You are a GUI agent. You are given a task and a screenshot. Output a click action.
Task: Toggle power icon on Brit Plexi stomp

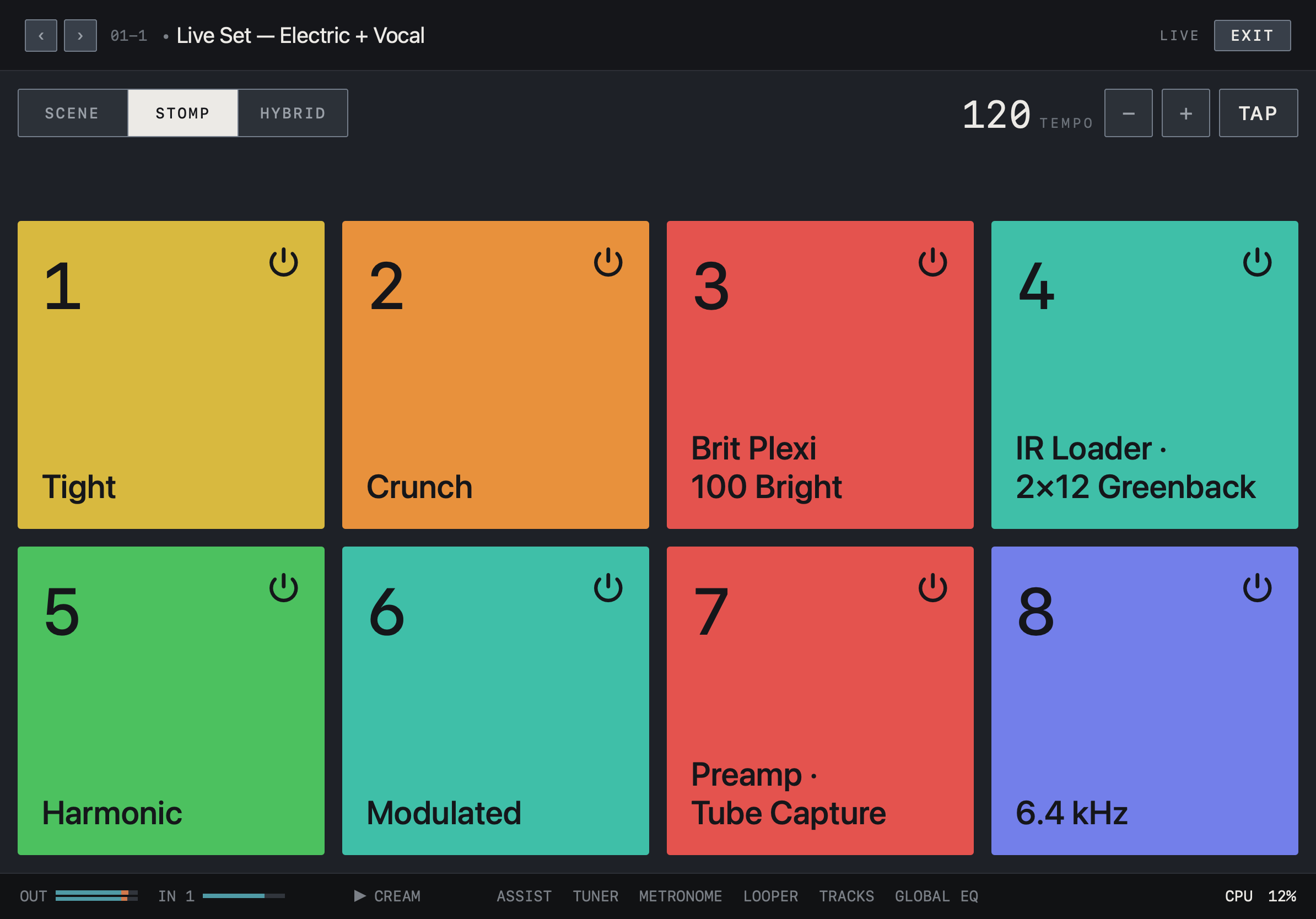(x=932, y=262)
